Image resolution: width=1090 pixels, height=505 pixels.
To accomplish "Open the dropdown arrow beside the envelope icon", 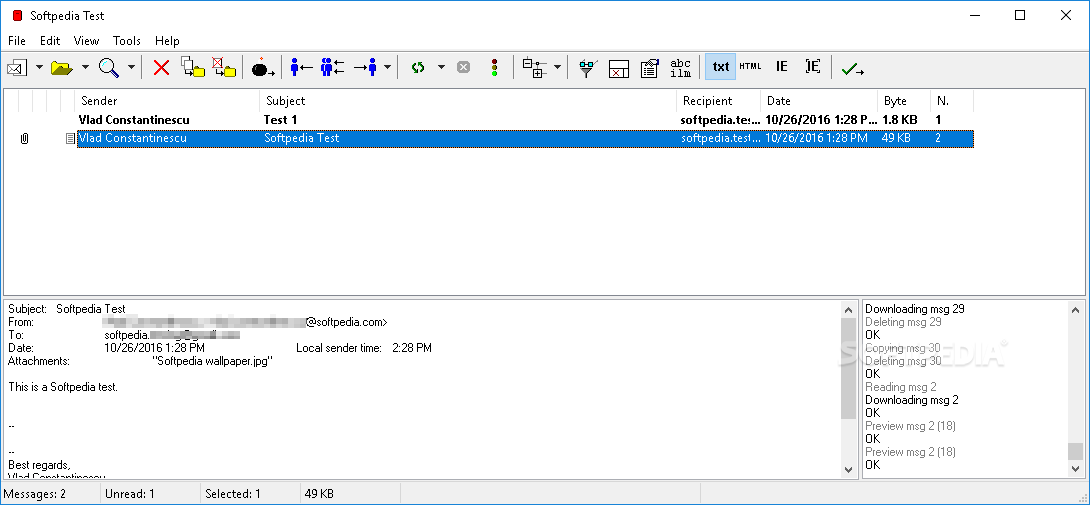I will (39, 67).
